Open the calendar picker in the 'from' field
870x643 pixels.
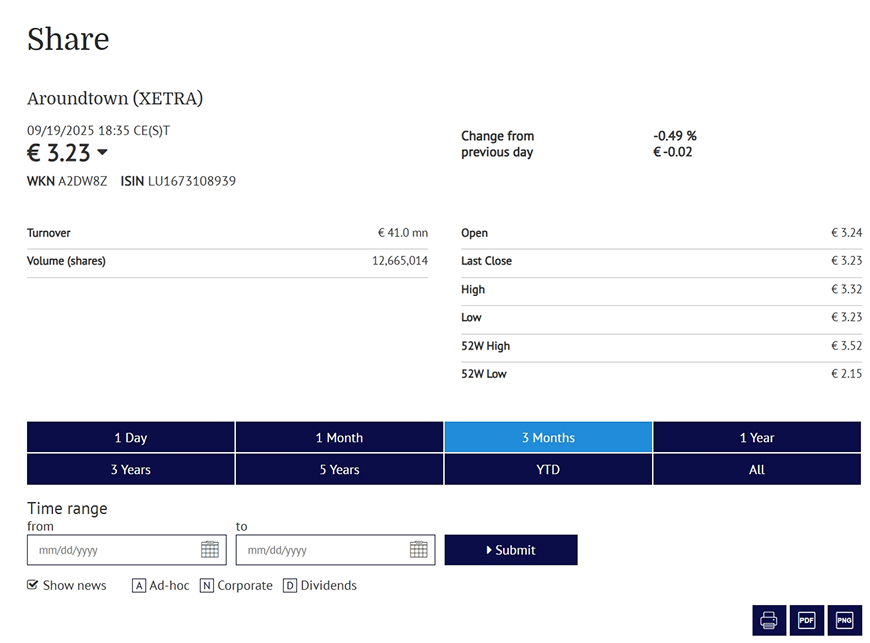pyautogui.click(x=207, y=550)
